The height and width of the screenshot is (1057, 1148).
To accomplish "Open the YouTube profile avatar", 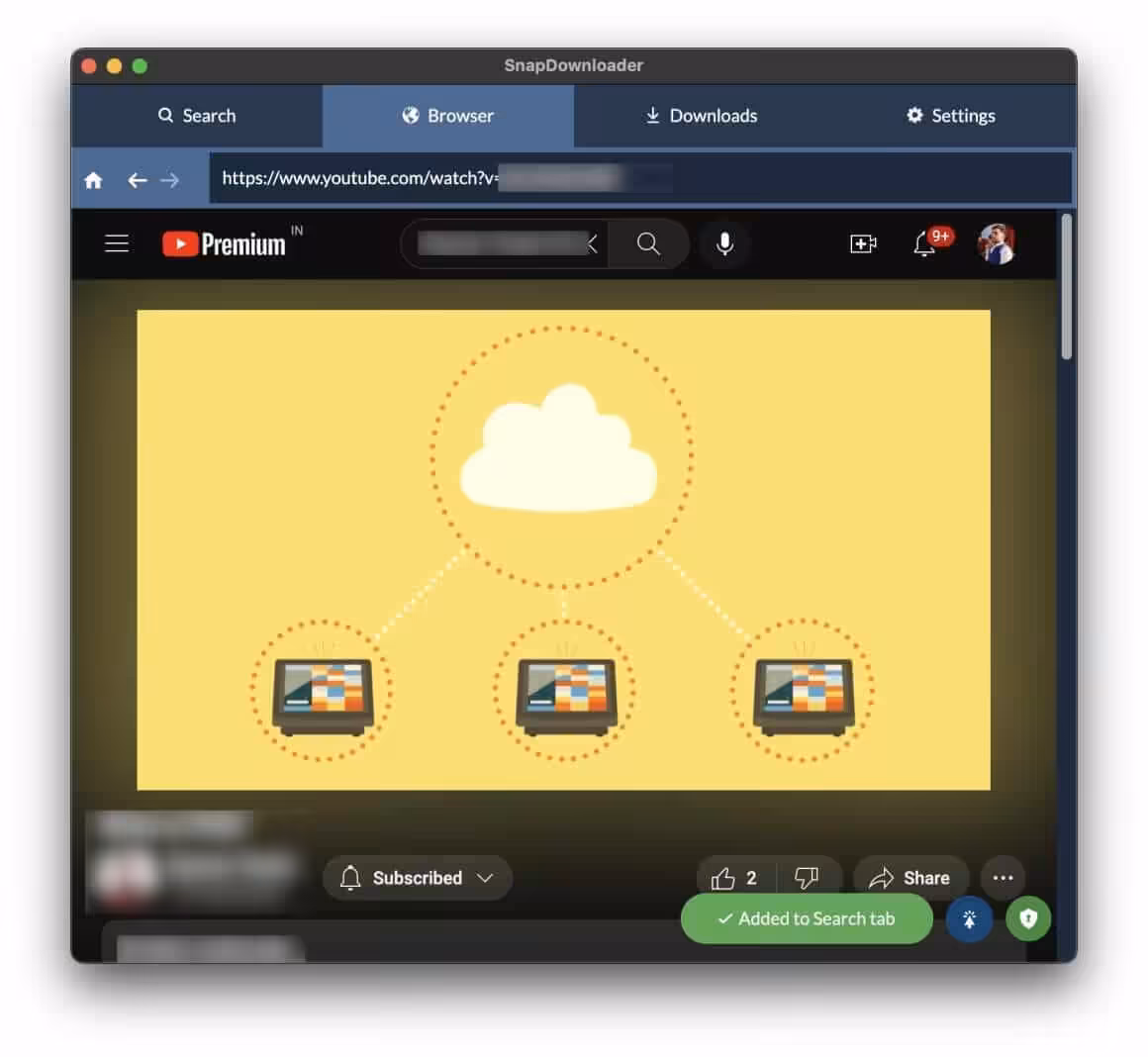I will [997, 243].
